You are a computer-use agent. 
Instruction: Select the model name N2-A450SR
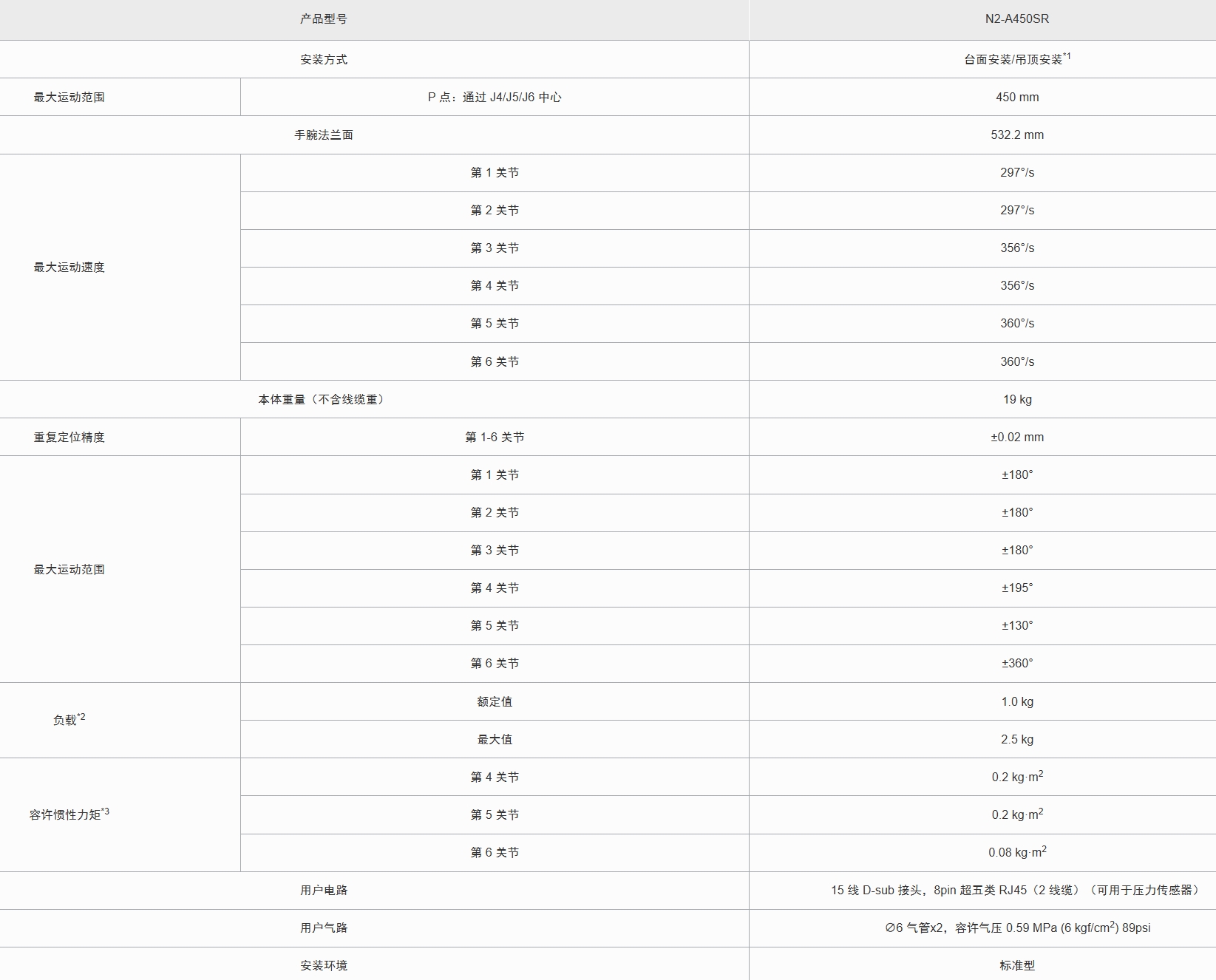click(1016, 19)
